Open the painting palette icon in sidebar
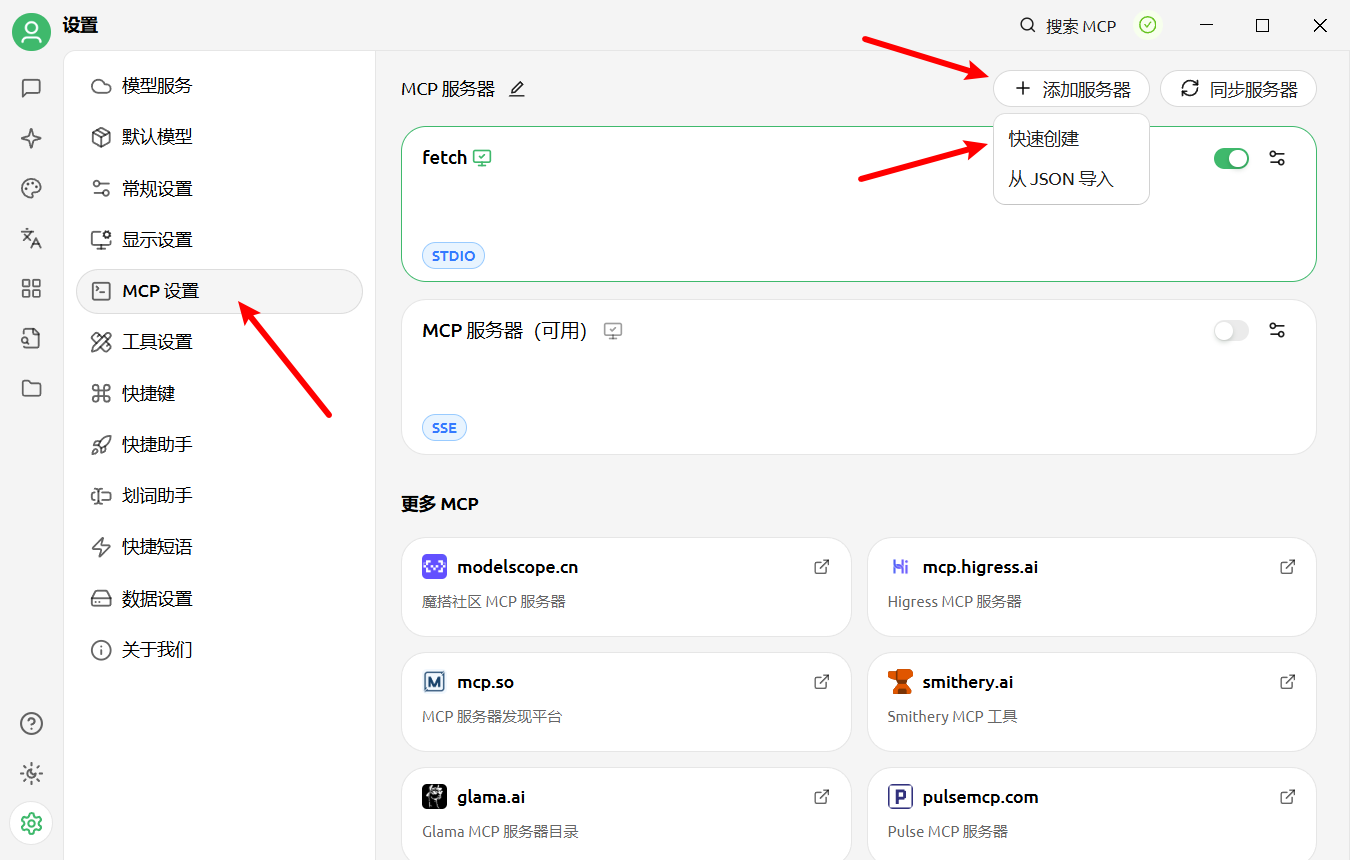 [x=31, y=188]
